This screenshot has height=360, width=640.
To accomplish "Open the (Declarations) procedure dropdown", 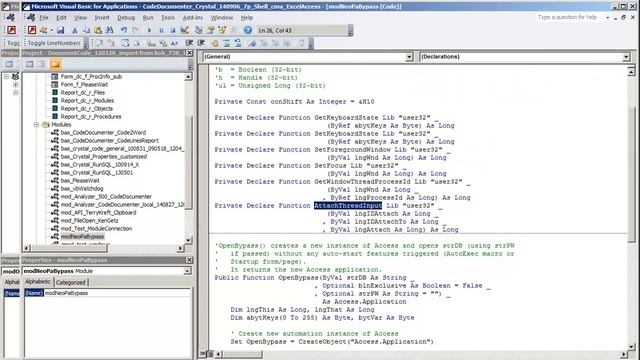I will tap(626, 57).
